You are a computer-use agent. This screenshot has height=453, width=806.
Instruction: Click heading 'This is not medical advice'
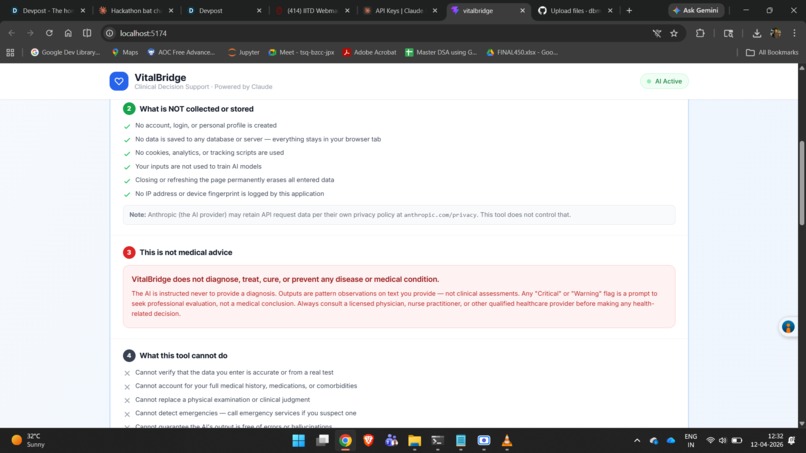click(x=186, y=252)
